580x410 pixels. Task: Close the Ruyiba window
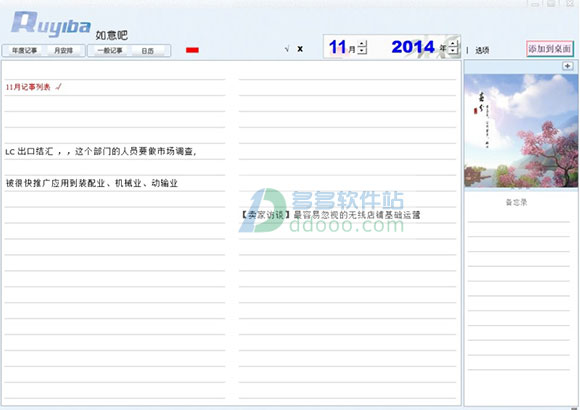pos(569,3)
